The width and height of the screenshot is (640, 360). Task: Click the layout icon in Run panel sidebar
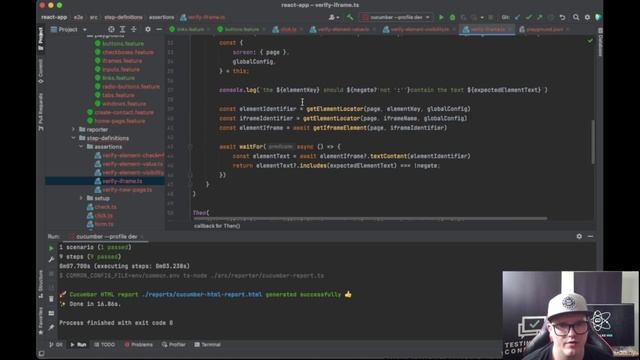coord(51,313)
